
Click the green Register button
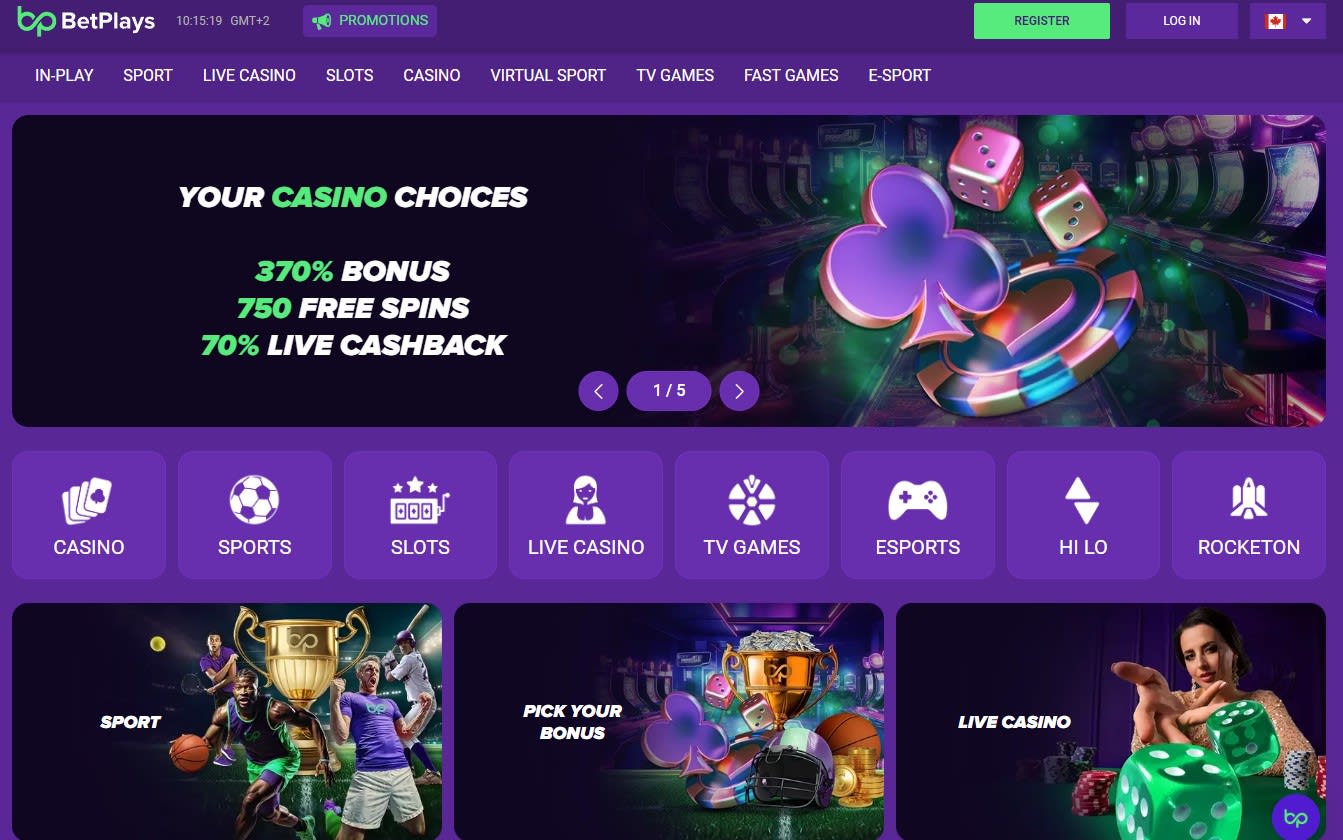pos(1042,21)
